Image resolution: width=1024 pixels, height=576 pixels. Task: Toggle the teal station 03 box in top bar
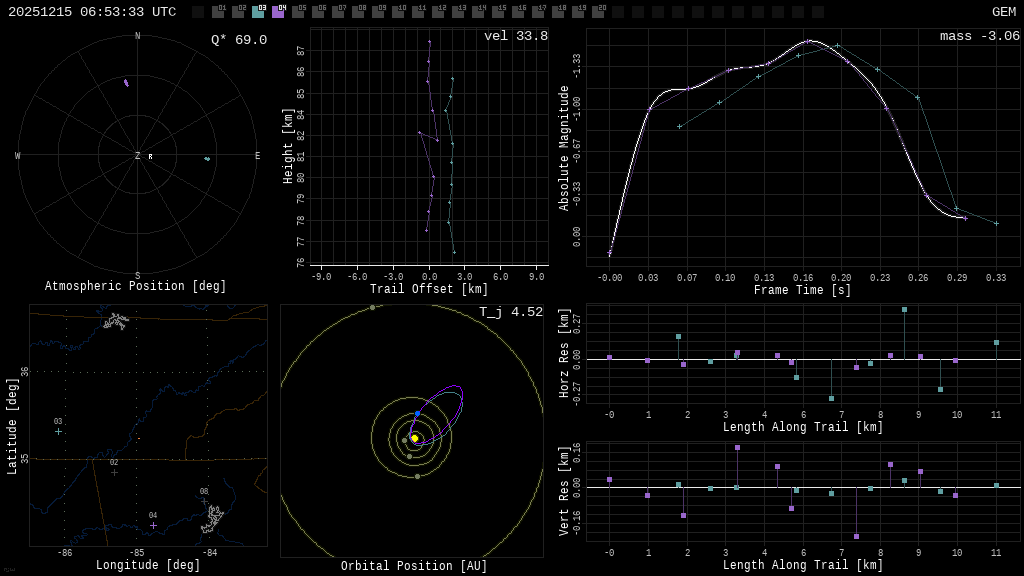coord(258,12)
